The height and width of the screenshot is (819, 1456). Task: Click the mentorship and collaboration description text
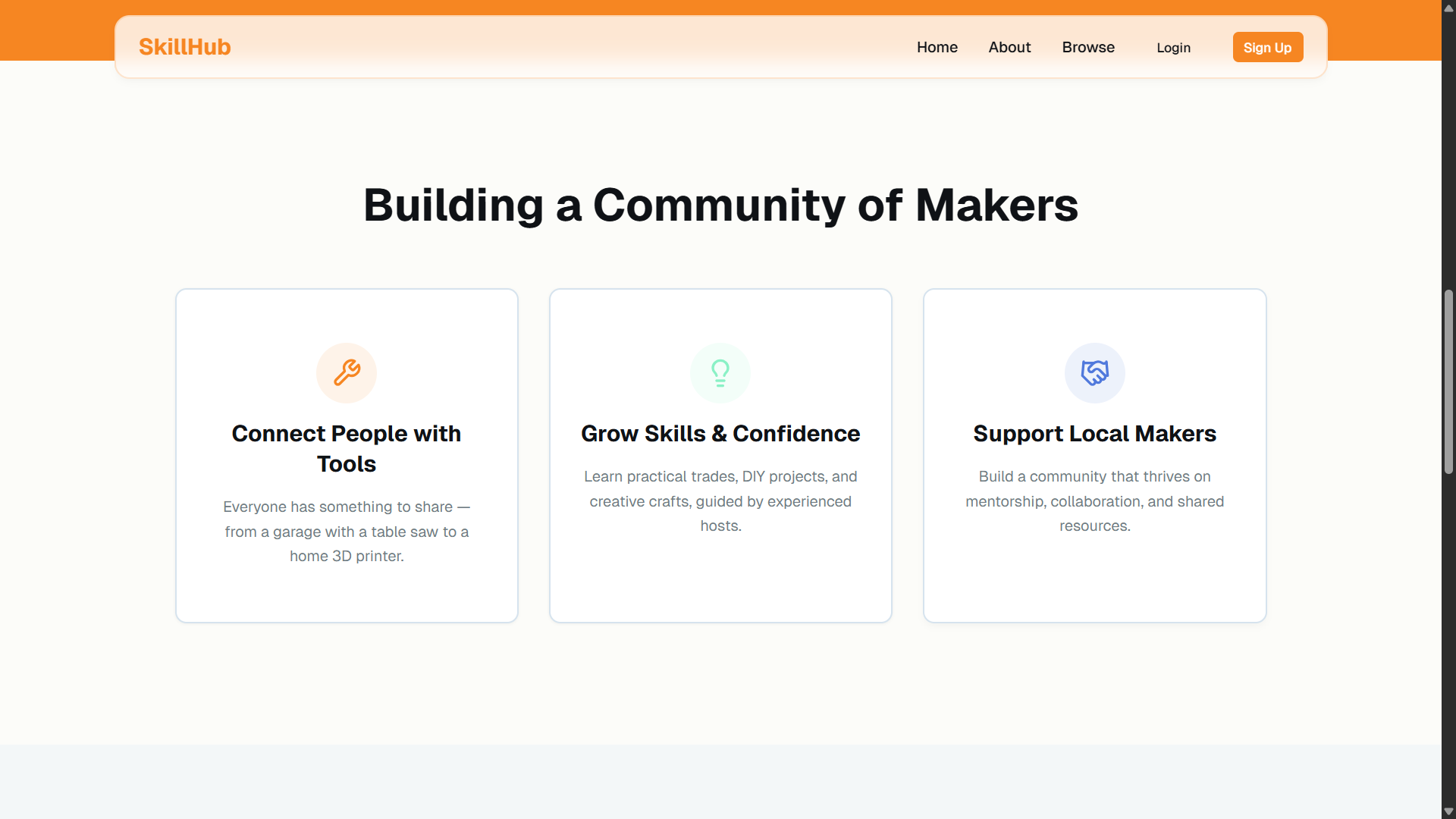point(1094,500)
